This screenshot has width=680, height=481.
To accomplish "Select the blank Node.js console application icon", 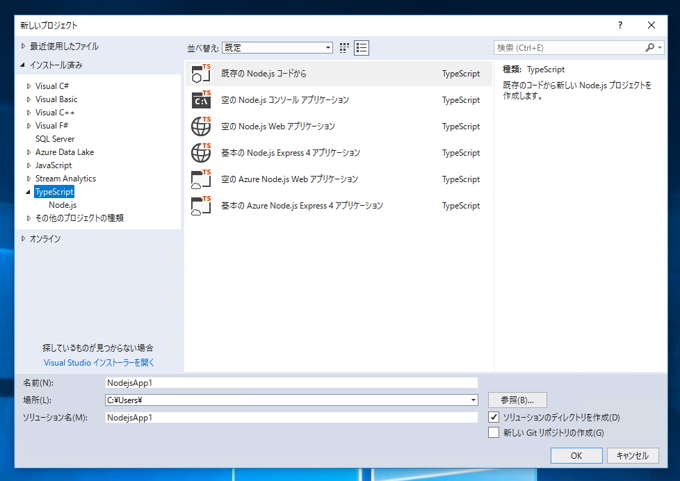I will pyautogui.click(x=201, y=100).
